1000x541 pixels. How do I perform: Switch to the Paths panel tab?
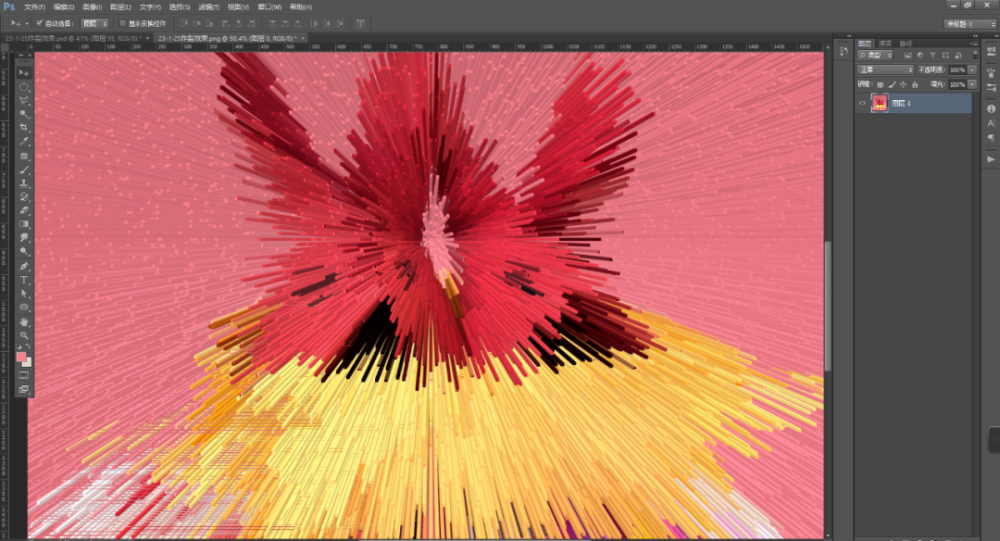tap(906, 43)
